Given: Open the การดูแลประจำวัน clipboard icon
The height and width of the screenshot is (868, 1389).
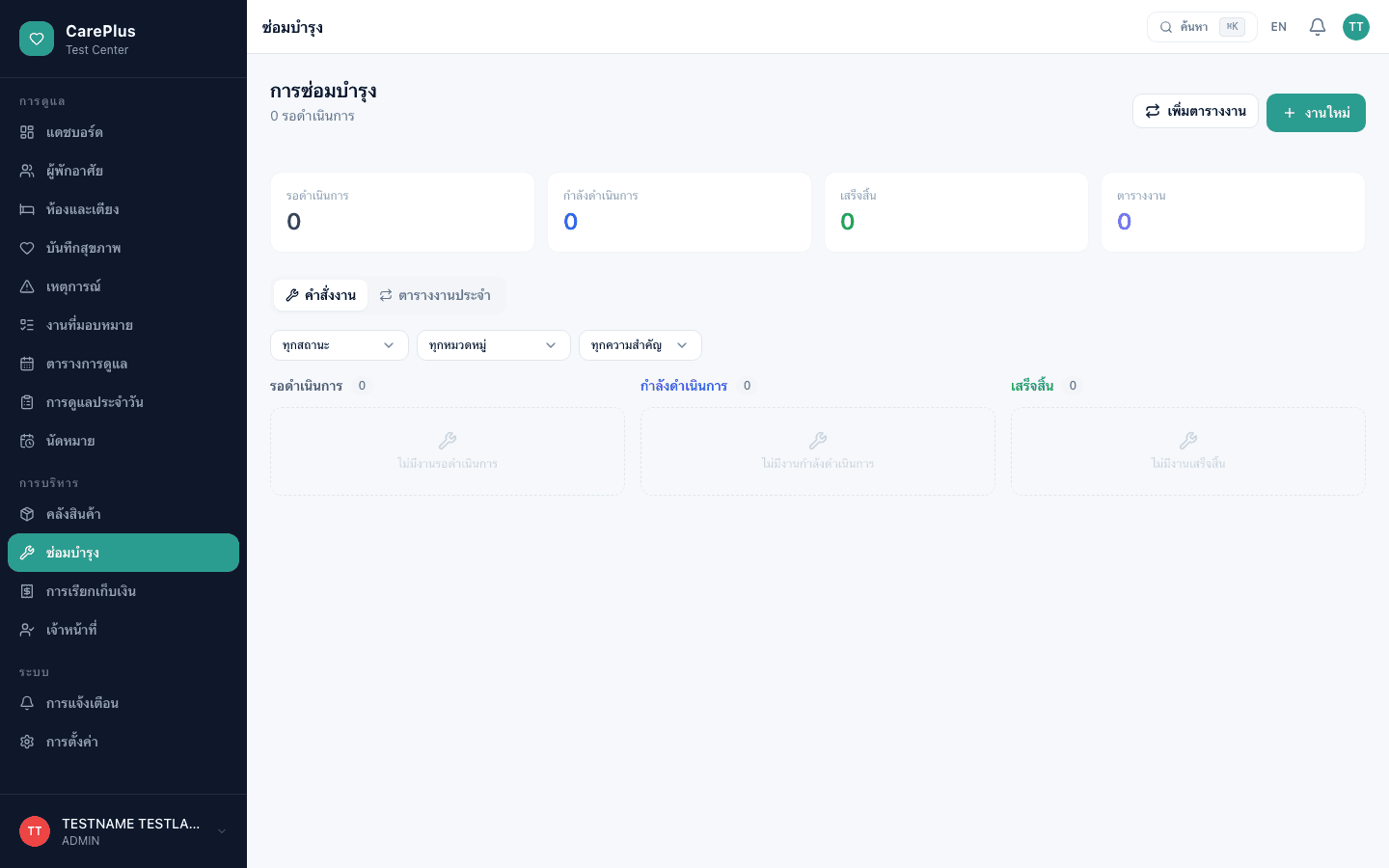Looking at the screenshot, I should click(27, 402).
